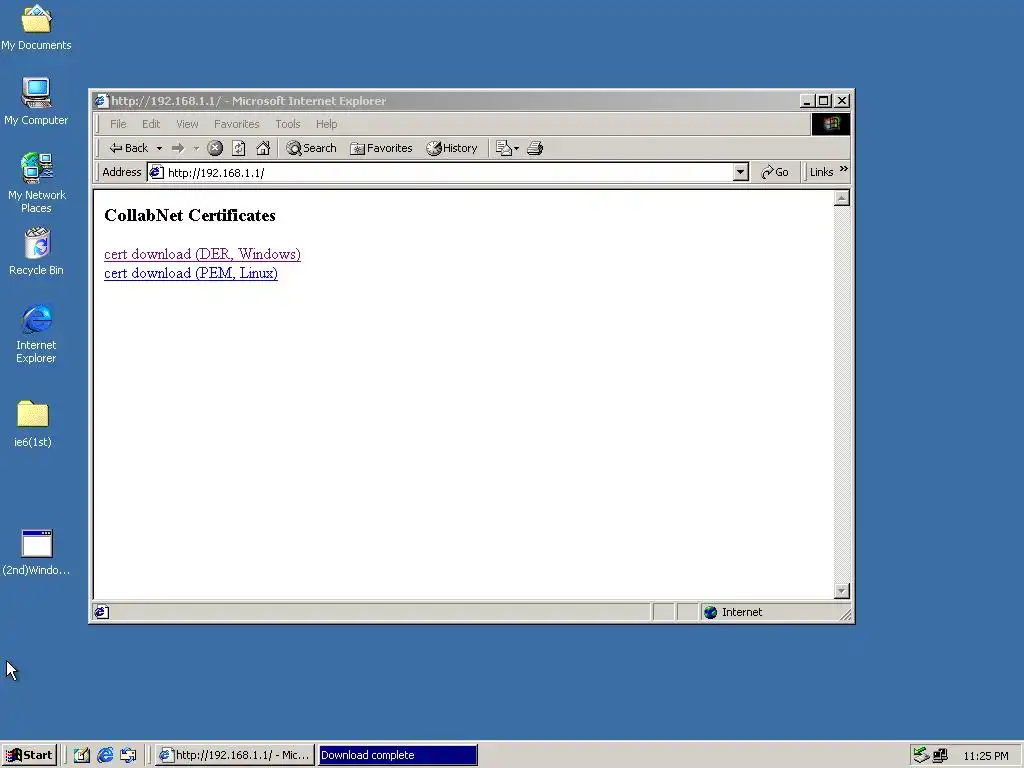Close the Internet Explorer window

842,101
